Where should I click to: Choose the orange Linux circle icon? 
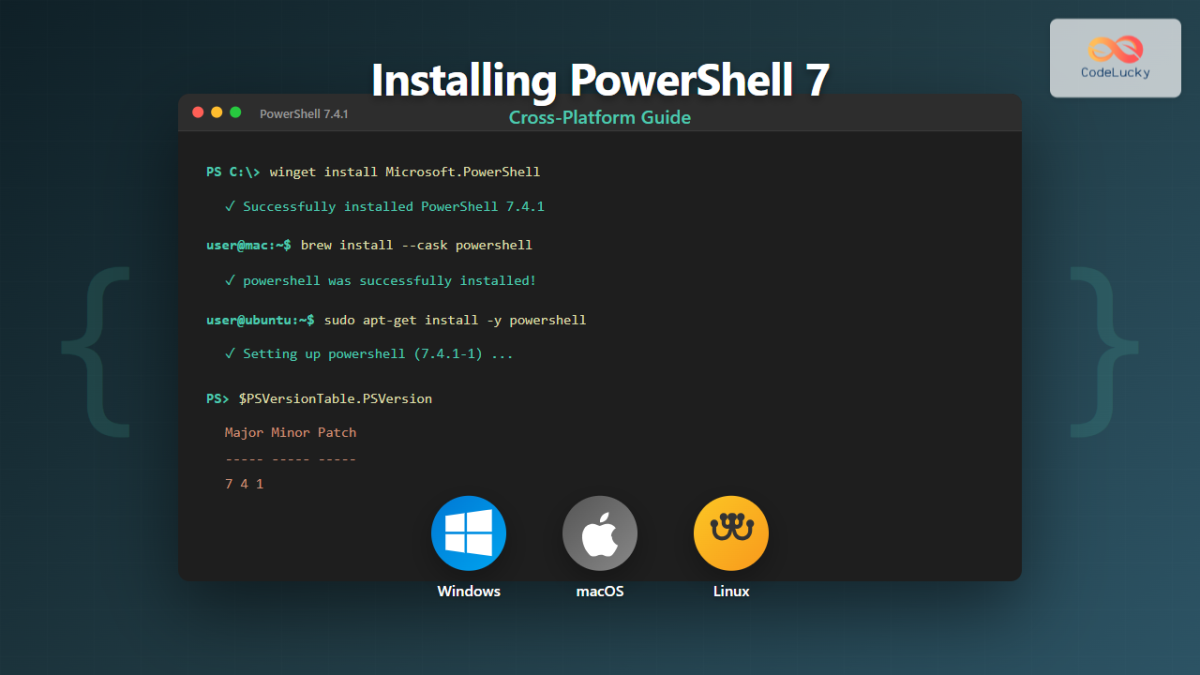click(731, 533)
